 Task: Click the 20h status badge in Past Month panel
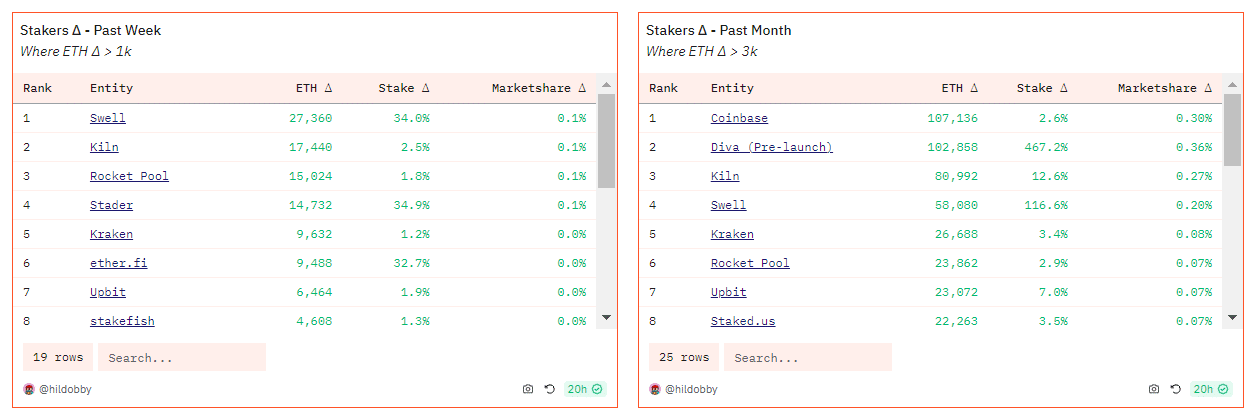(1211, 389)
